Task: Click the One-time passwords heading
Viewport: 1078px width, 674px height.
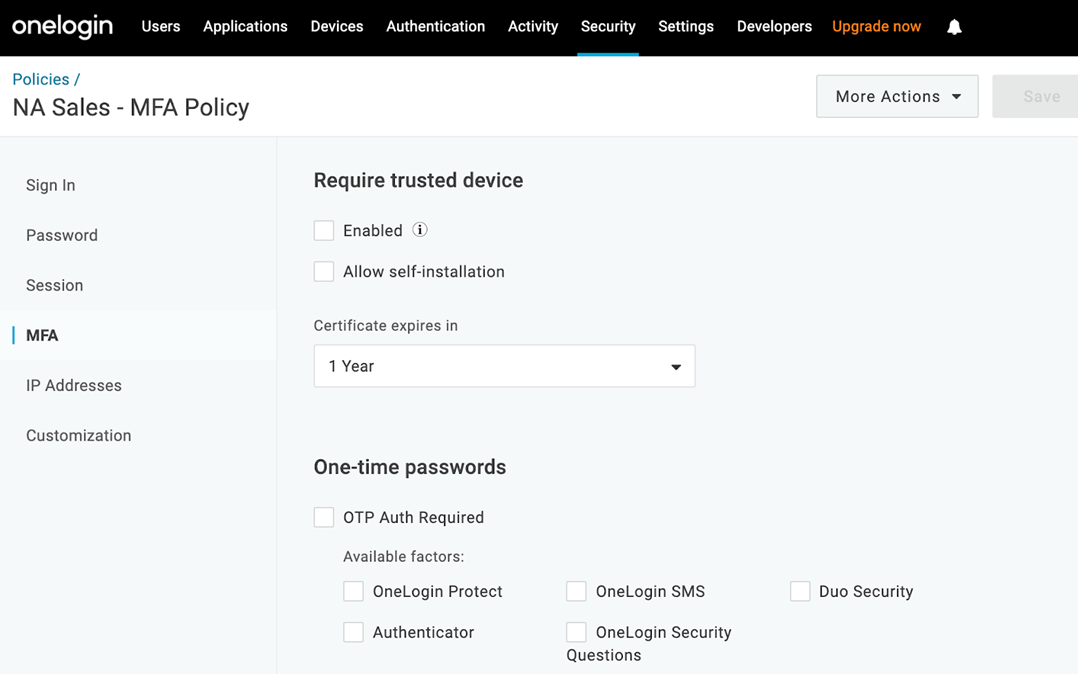Action: pyautogui.click(x=410, y=467)
